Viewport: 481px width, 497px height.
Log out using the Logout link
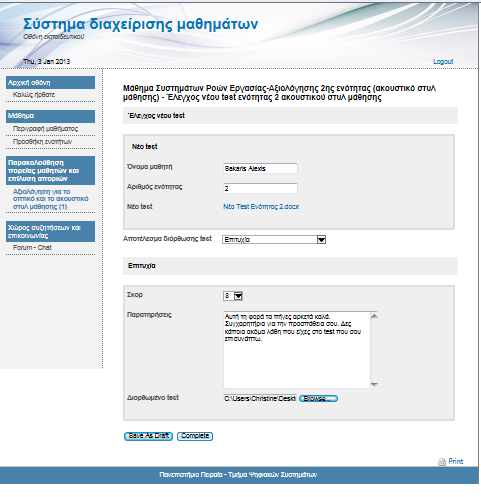[443, 62]
